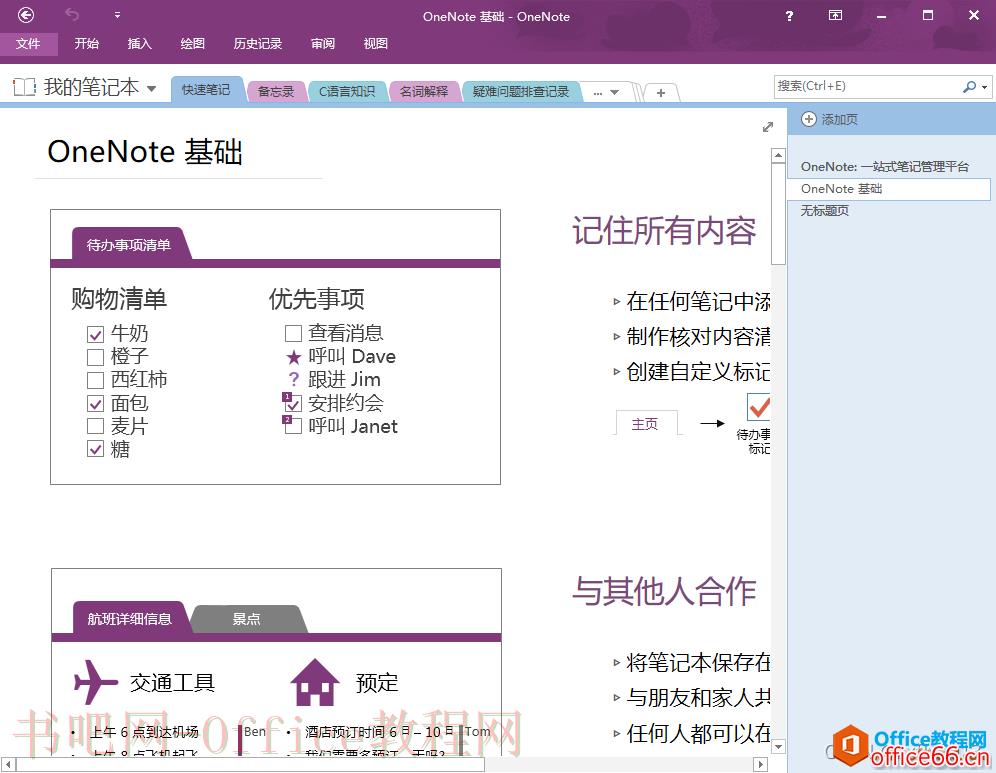The width and height of the screenshot is (996, 773).
Task: Click bullet arrow before 将笔记本保存在
Action: 616,662
